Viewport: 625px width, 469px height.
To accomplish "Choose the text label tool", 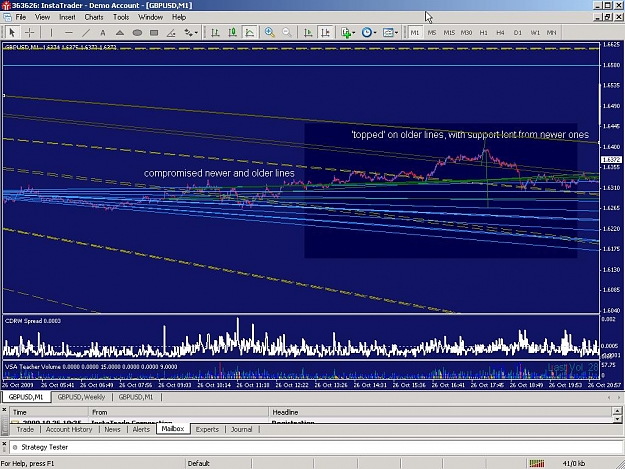I will click(103, 33).
